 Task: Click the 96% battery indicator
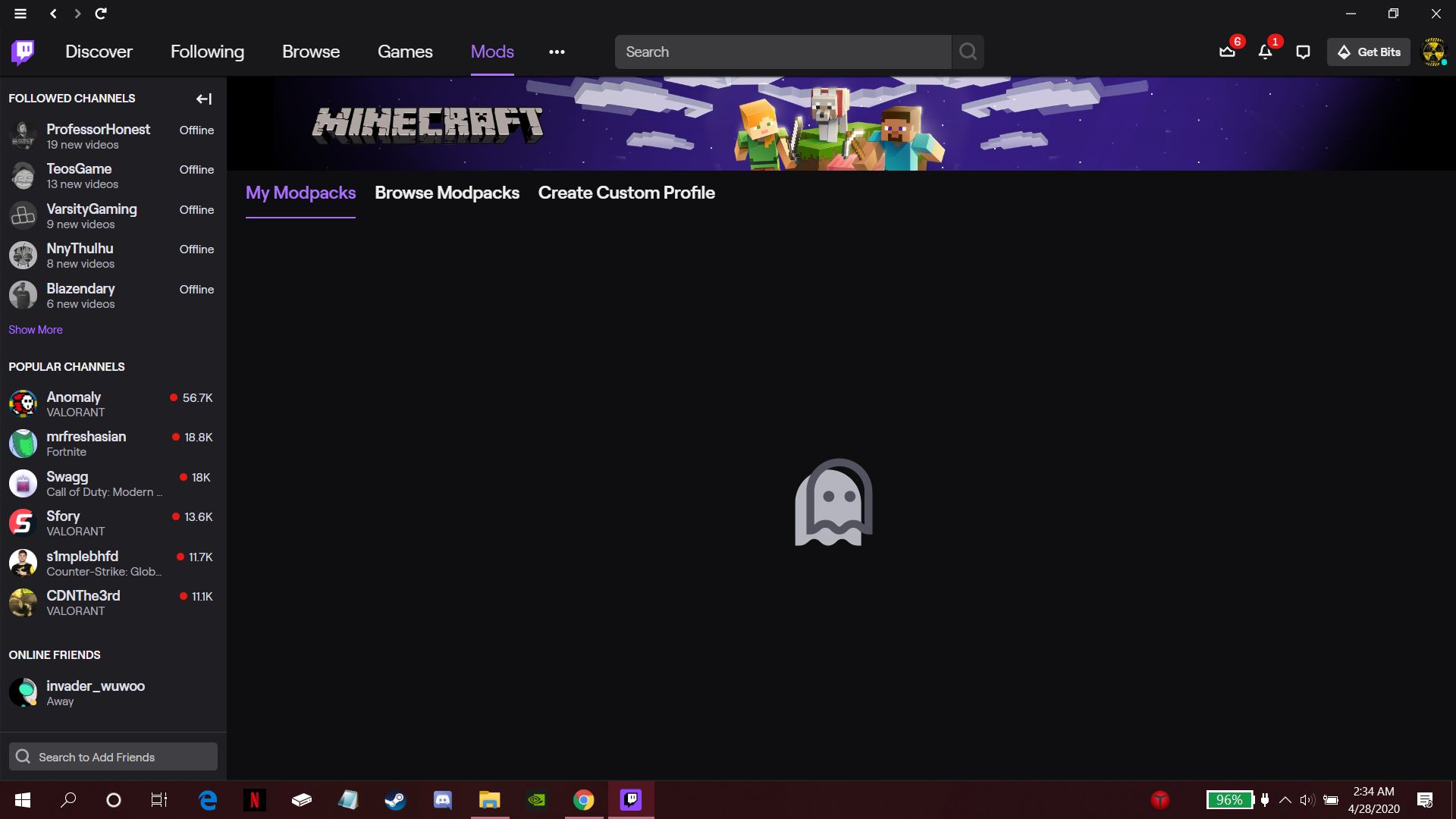pos(1229,800)
